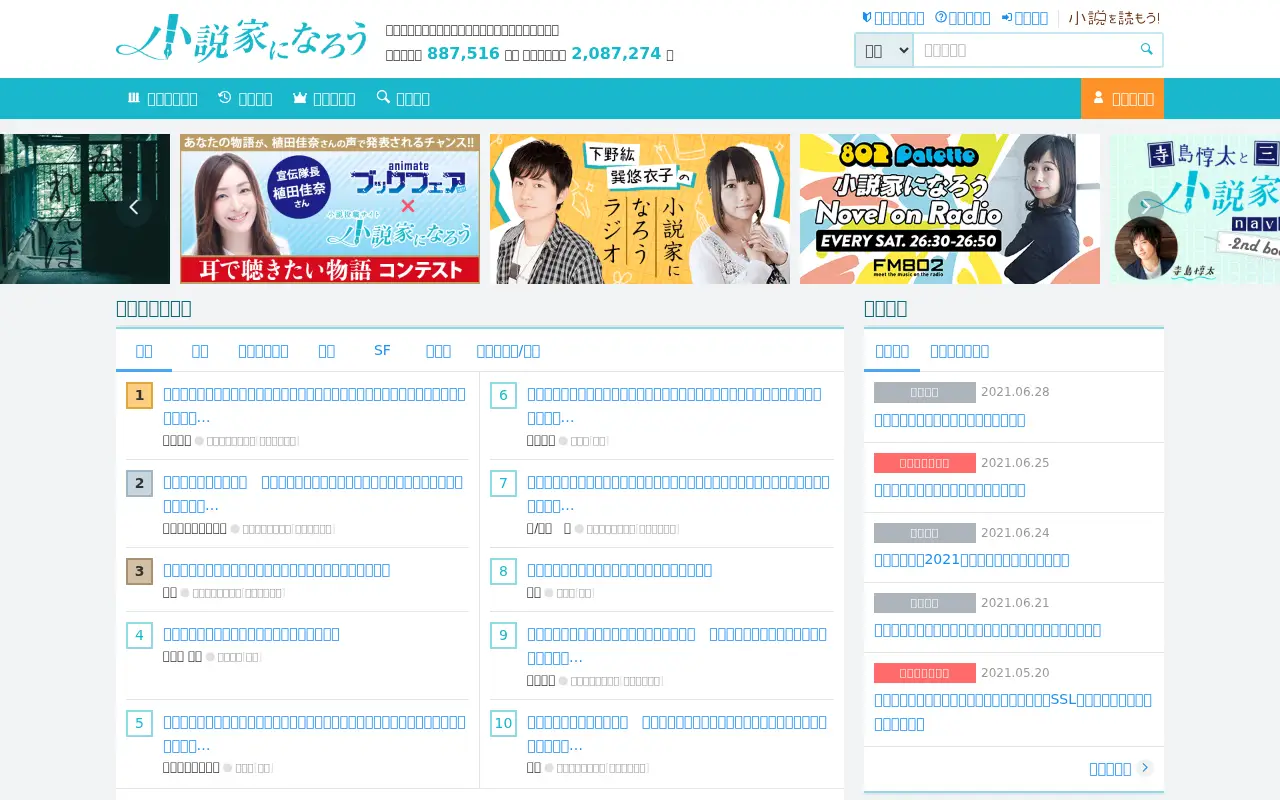Open the animate ブックフェア contest banner
The image size is (1280, 800).
tap(330, 209)
